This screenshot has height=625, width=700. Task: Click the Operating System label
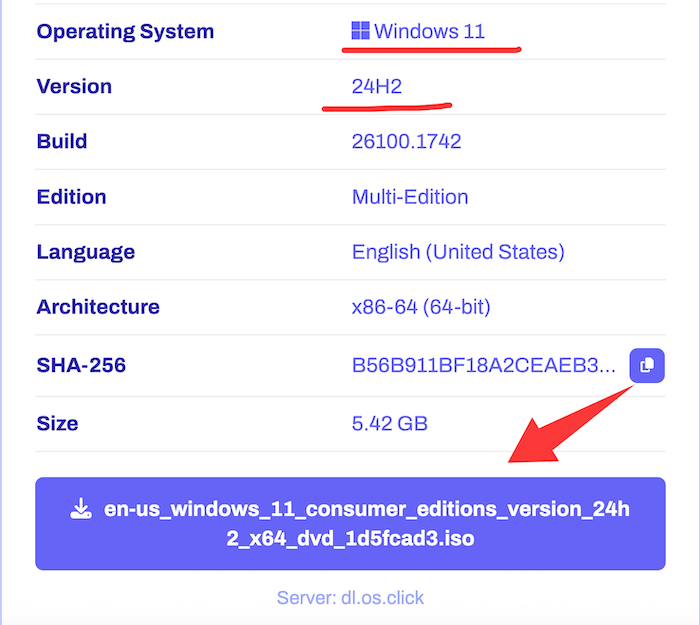[x=125, y=32]
